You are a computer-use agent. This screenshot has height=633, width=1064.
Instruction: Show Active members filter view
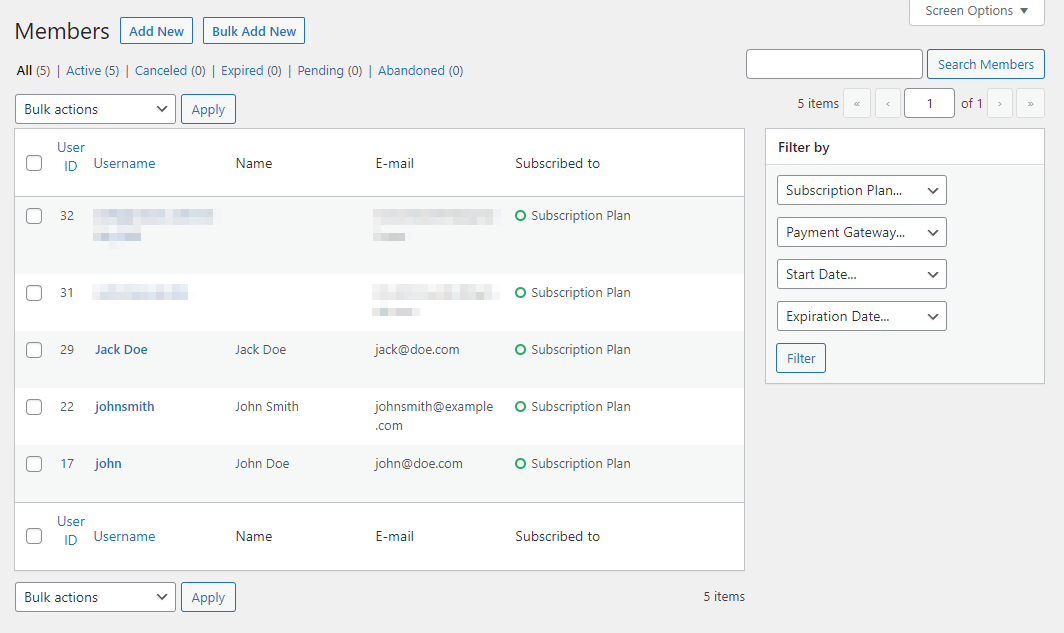click(x=84, y=71)
